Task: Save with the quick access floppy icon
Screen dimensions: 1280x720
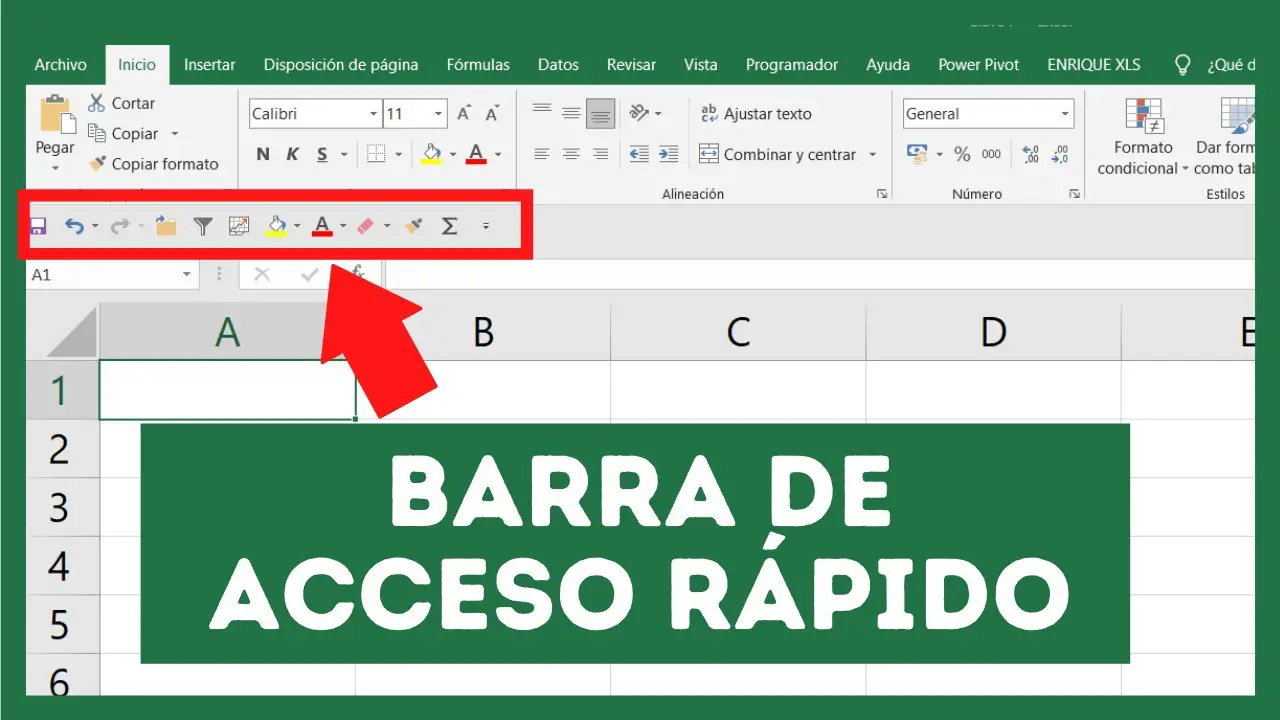Action: click(38, 226)
